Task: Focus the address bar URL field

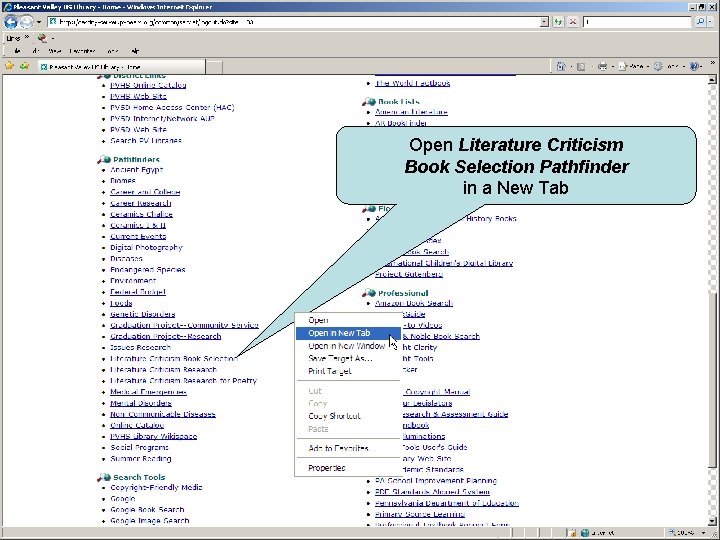Action: 294,22
